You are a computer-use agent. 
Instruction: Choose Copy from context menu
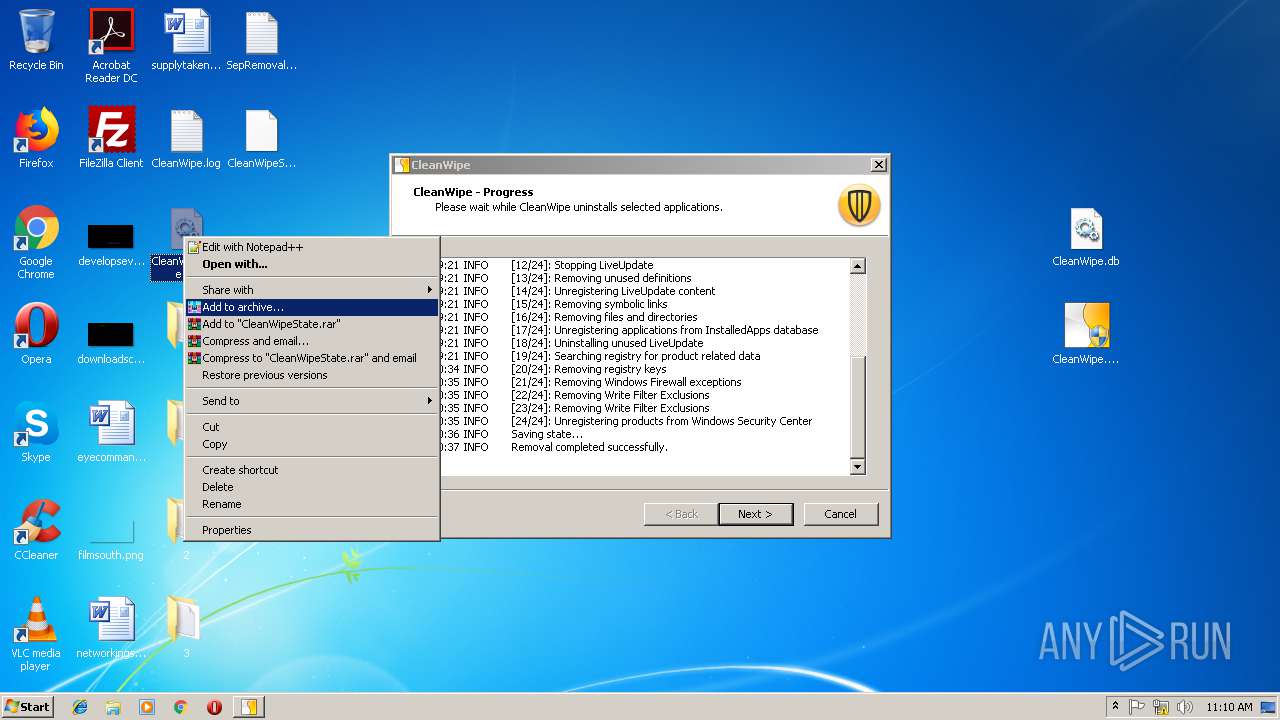[x=312, y=444]
